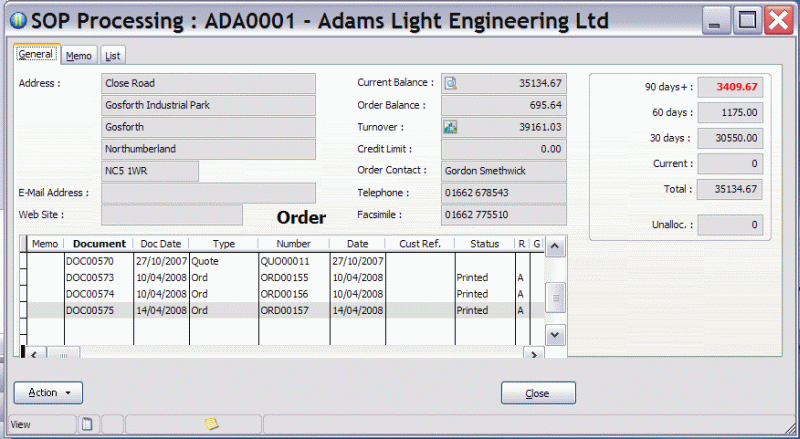The image size is (800, 439).
Task: Click the horizontal scrollbar thumb in grid
Action: (x=63, y=353)
